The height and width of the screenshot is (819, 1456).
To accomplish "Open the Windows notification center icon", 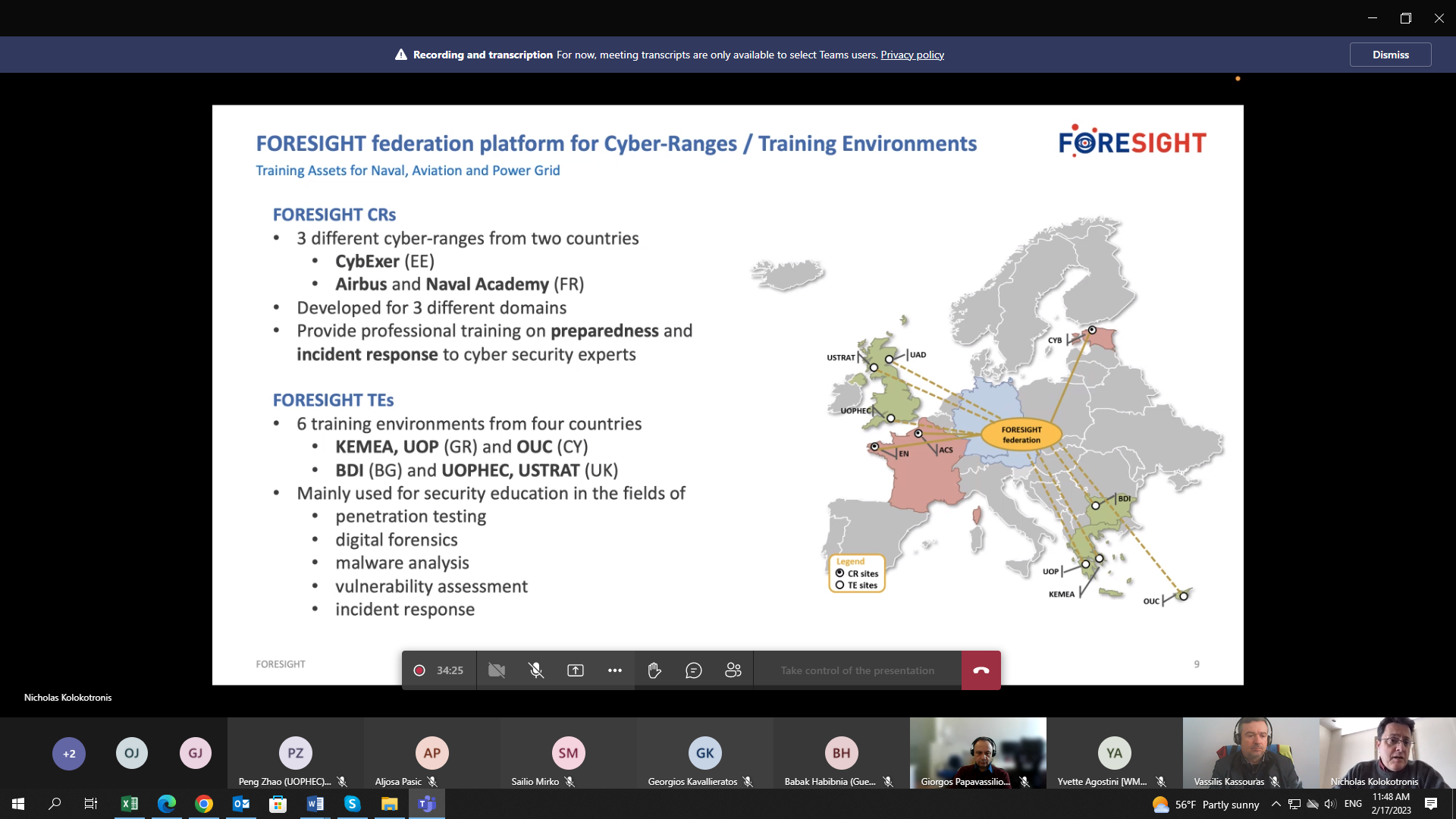I will [1431, 804].
